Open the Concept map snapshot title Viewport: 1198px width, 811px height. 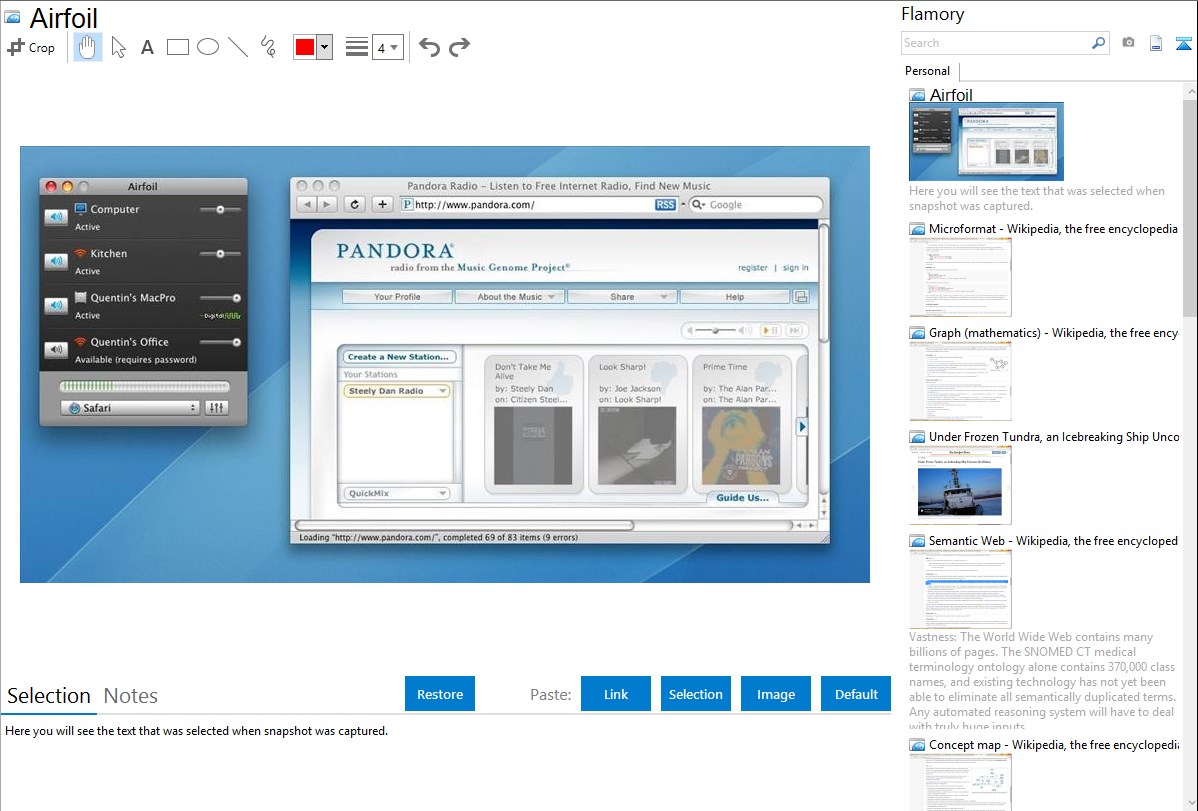(x=1053, y=744)
